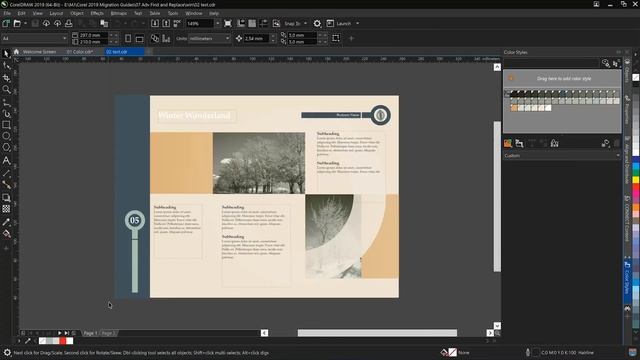Click the horizontal scrollbar thumb
The height and width of the screenshot is (360, 640).
377,333
